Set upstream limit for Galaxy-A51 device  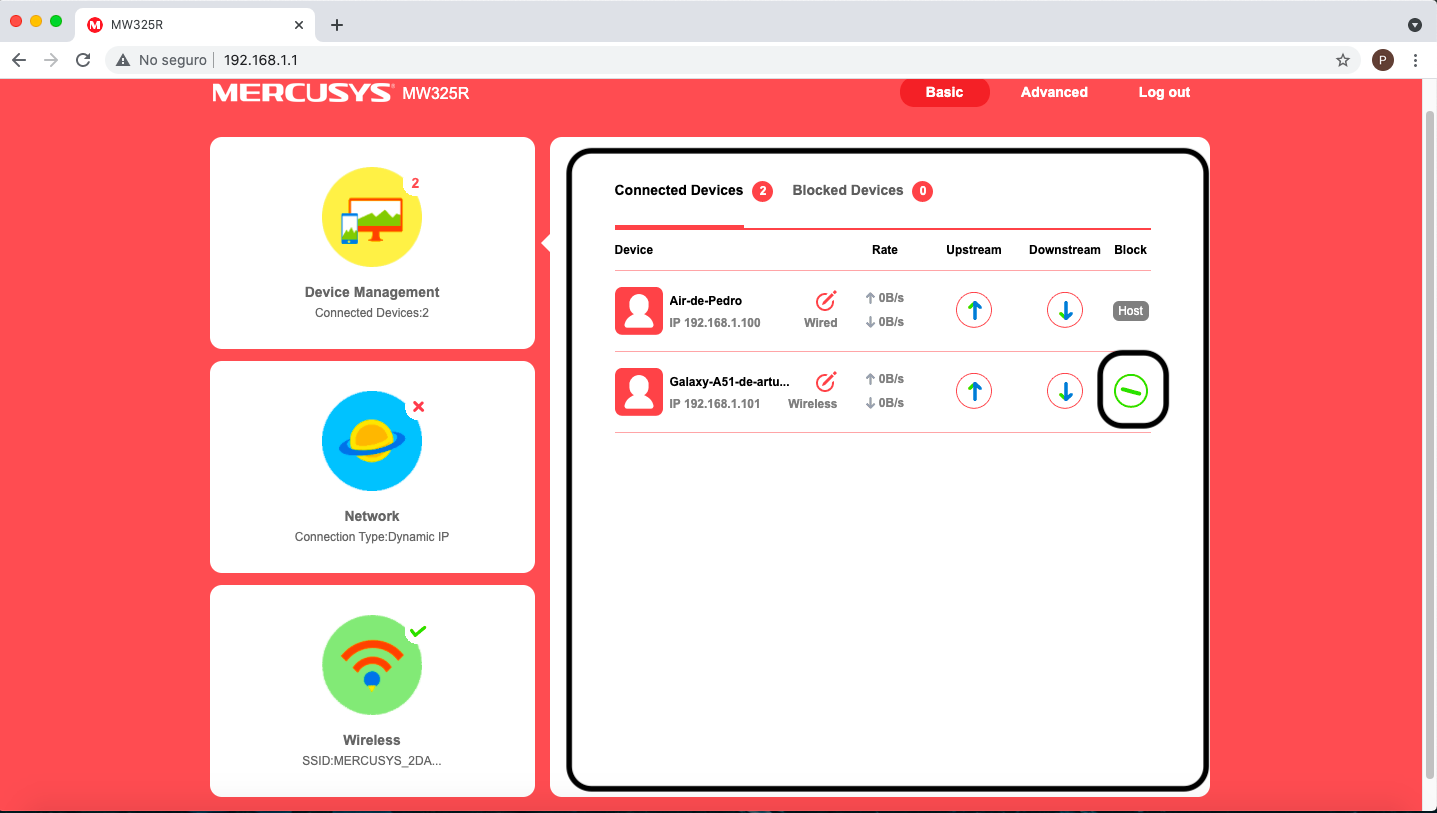[973, 391]
